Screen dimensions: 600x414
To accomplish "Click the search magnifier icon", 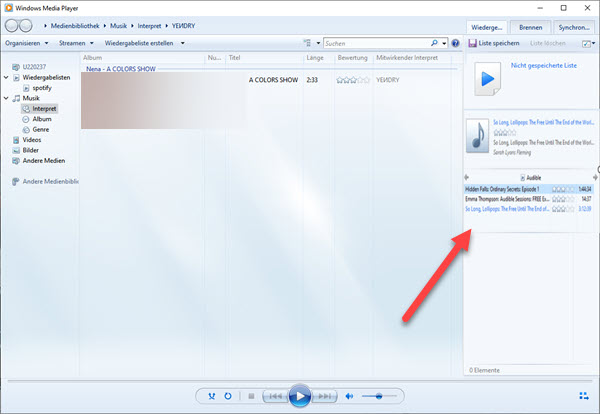I will pos(434,43).
